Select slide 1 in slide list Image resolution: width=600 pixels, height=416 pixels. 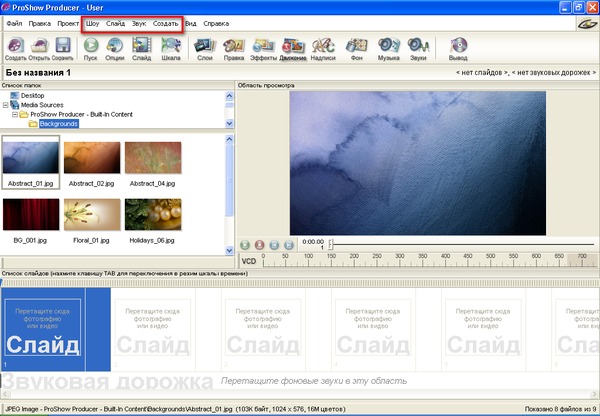pos(42,329)
